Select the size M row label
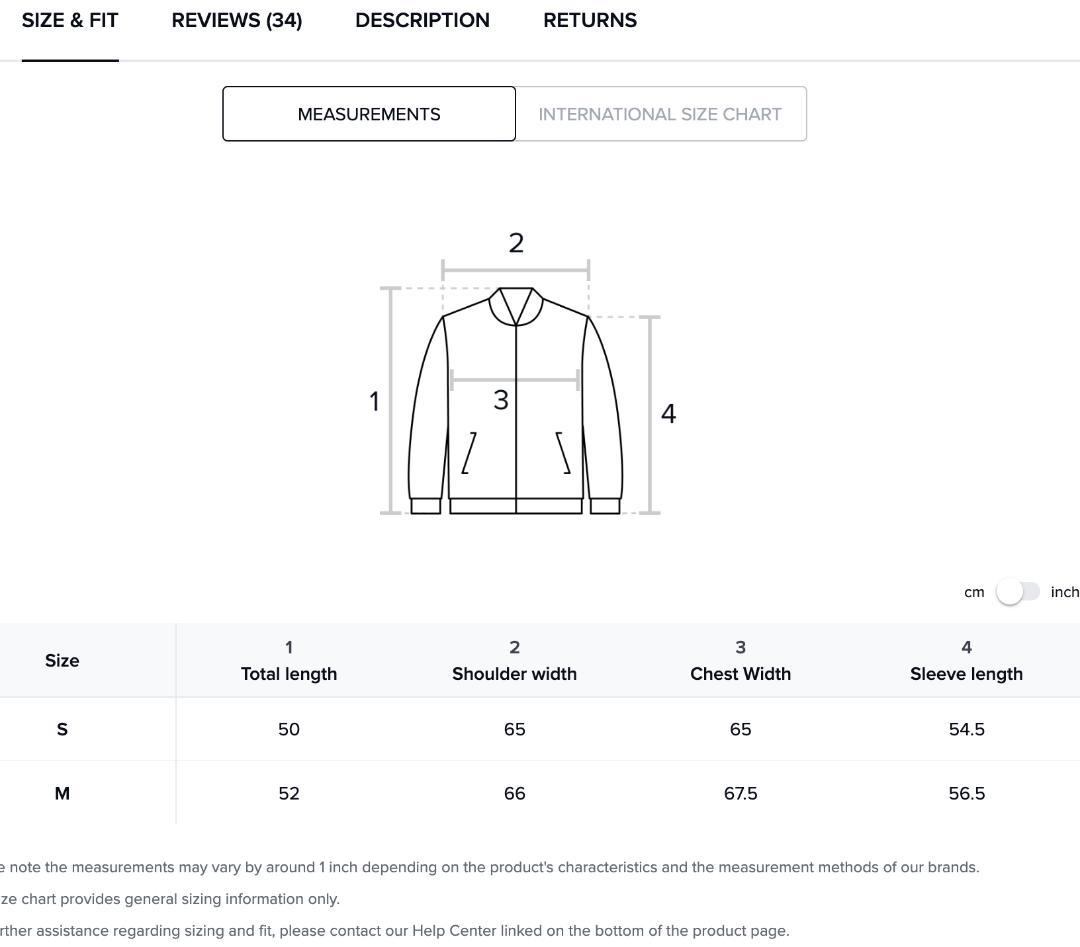The image size is (1080, 947). (62, 793)
